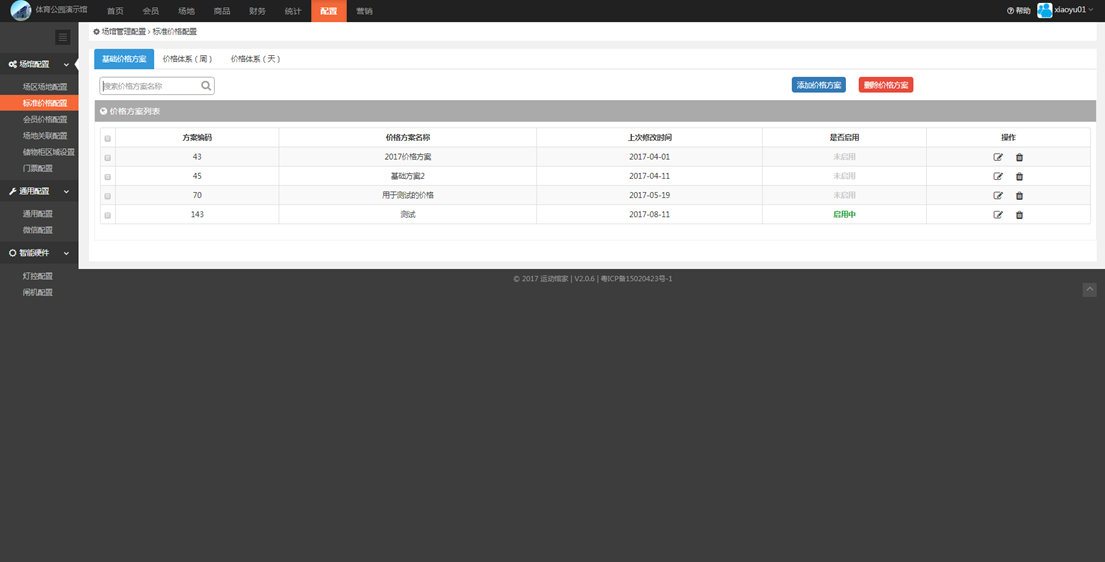Open the xiaoyu01 user dropdown
This screenshot has height=562, width=1105.
coord(1075,10)
